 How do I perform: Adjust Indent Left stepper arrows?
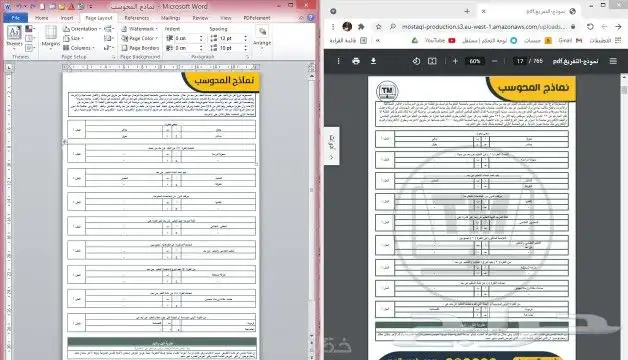pyautogui.click(x=201, y=38)
